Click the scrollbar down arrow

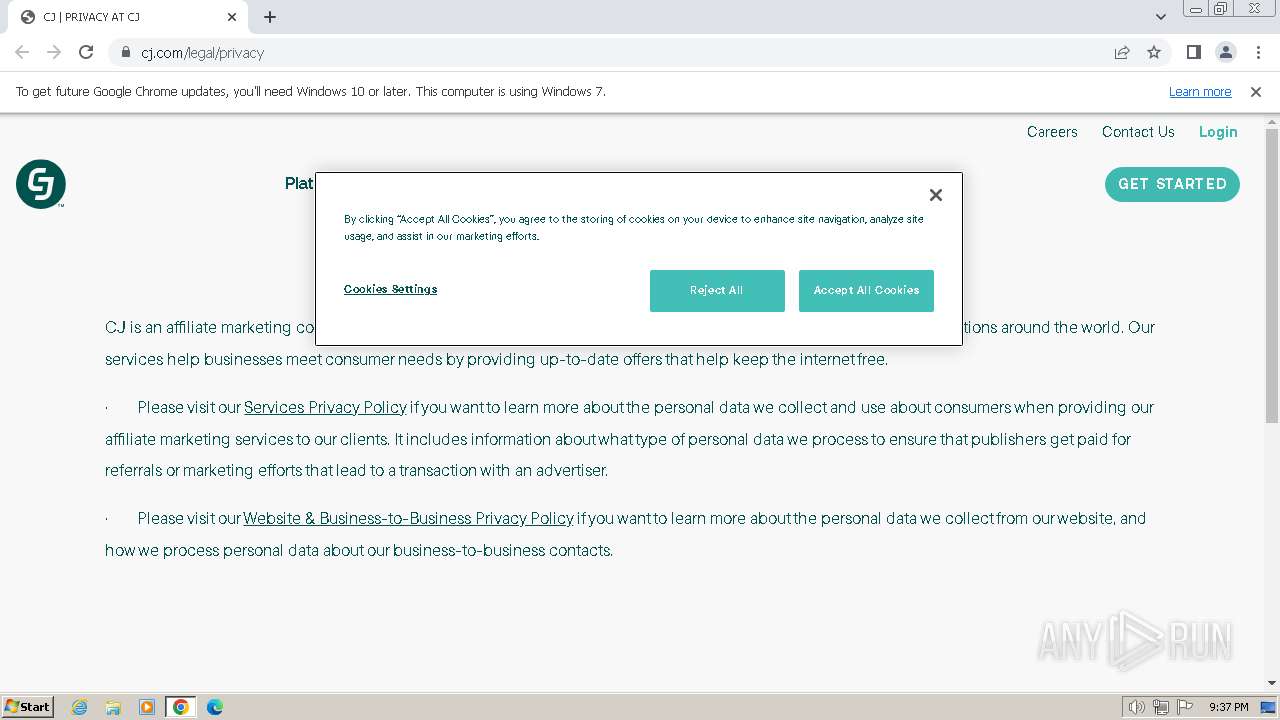1272,683
